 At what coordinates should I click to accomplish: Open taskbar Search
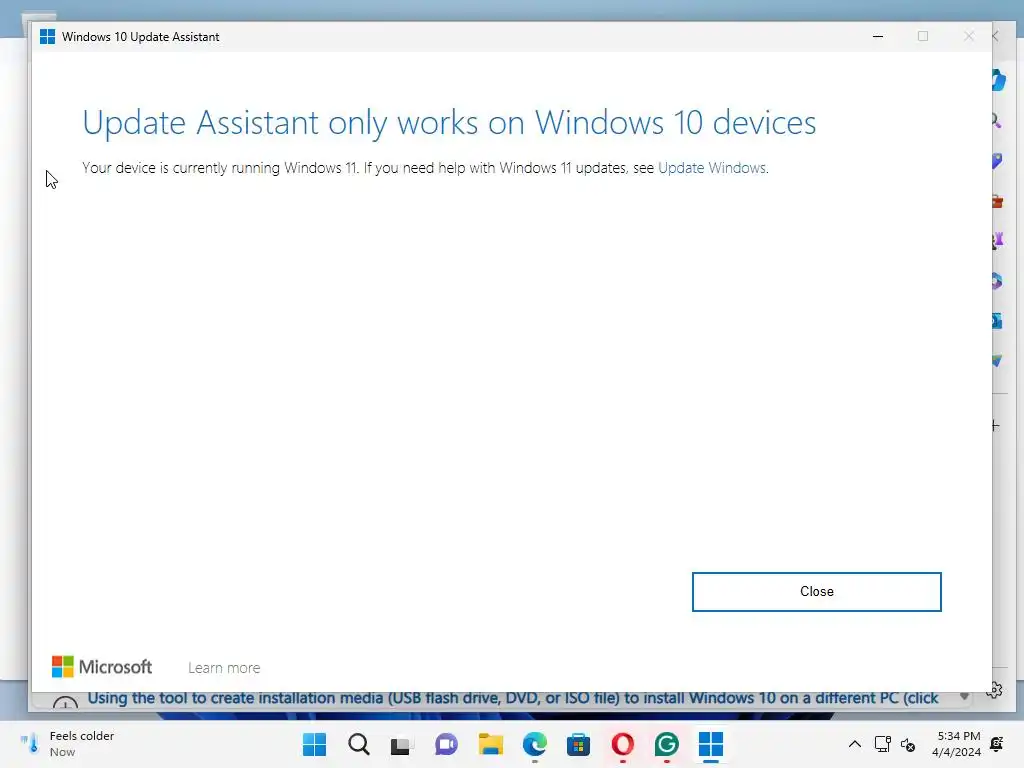pyautogui.click(x=359, y=744)
